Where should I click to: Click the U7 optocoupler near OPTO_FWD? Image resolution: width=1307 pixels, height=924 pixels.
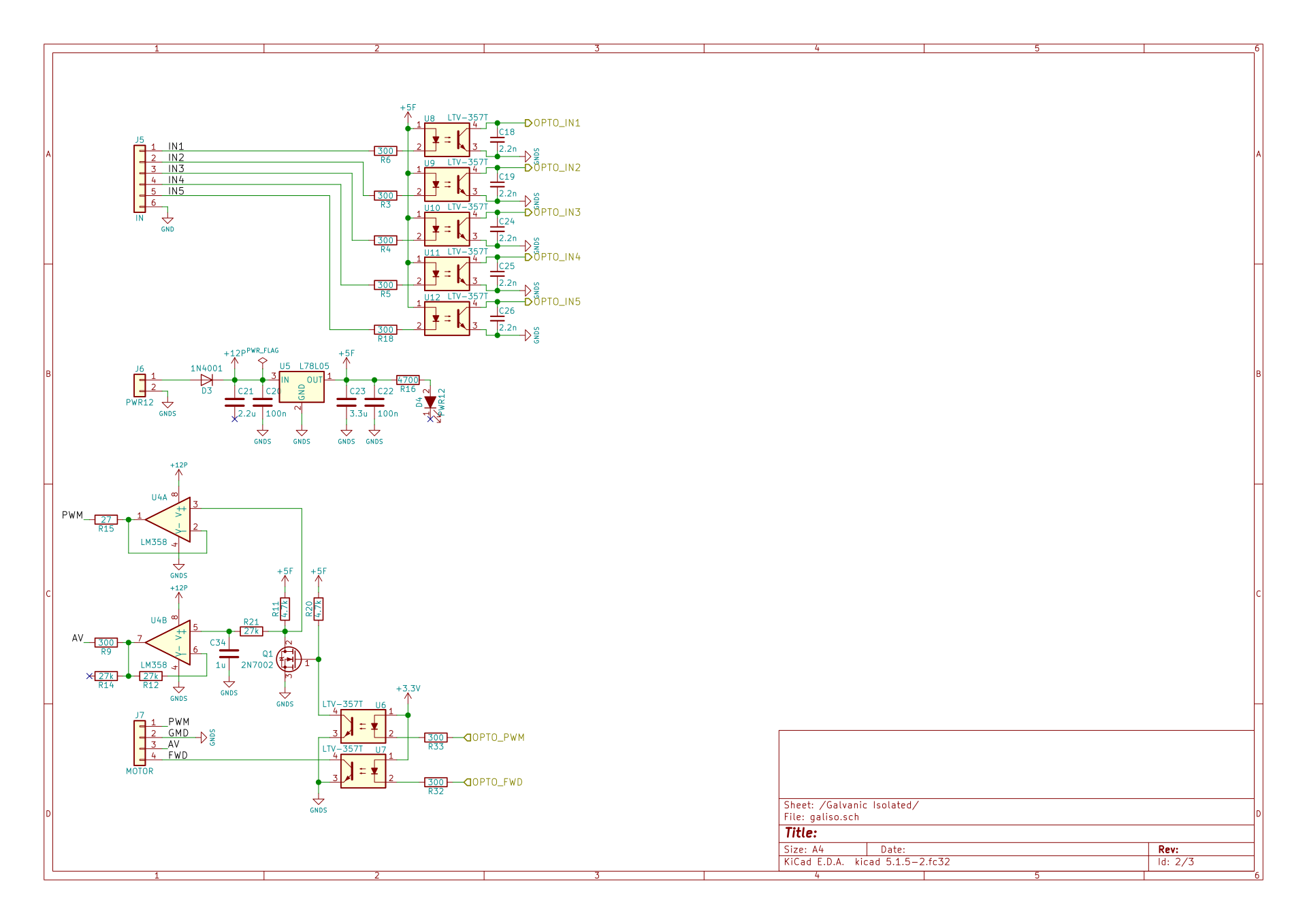click(363, 771)
